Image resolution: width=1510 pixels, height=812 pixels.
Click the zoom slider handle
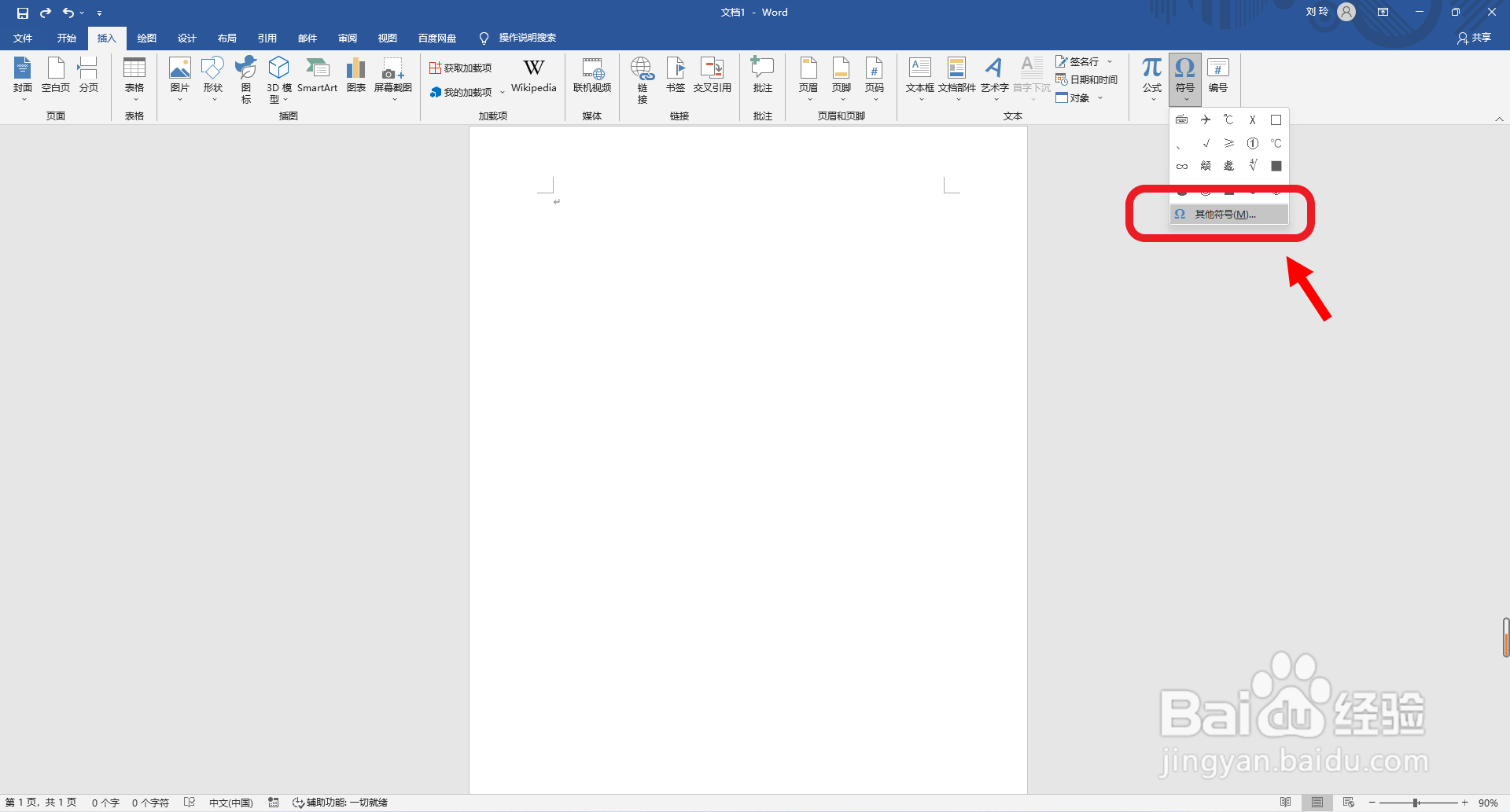pyautogui.click(x=1416, y=803)
